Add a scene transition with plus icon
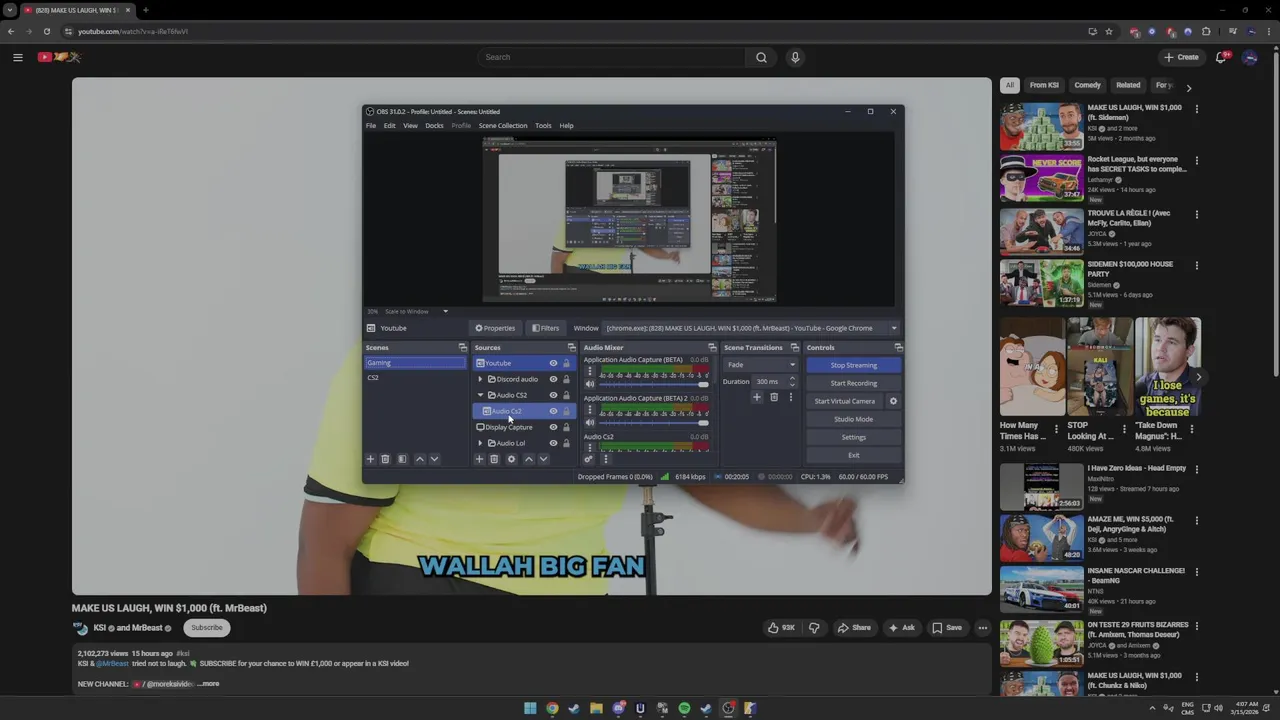The image size is (1280, 720). pyautogui.click(x=757, y=397)
